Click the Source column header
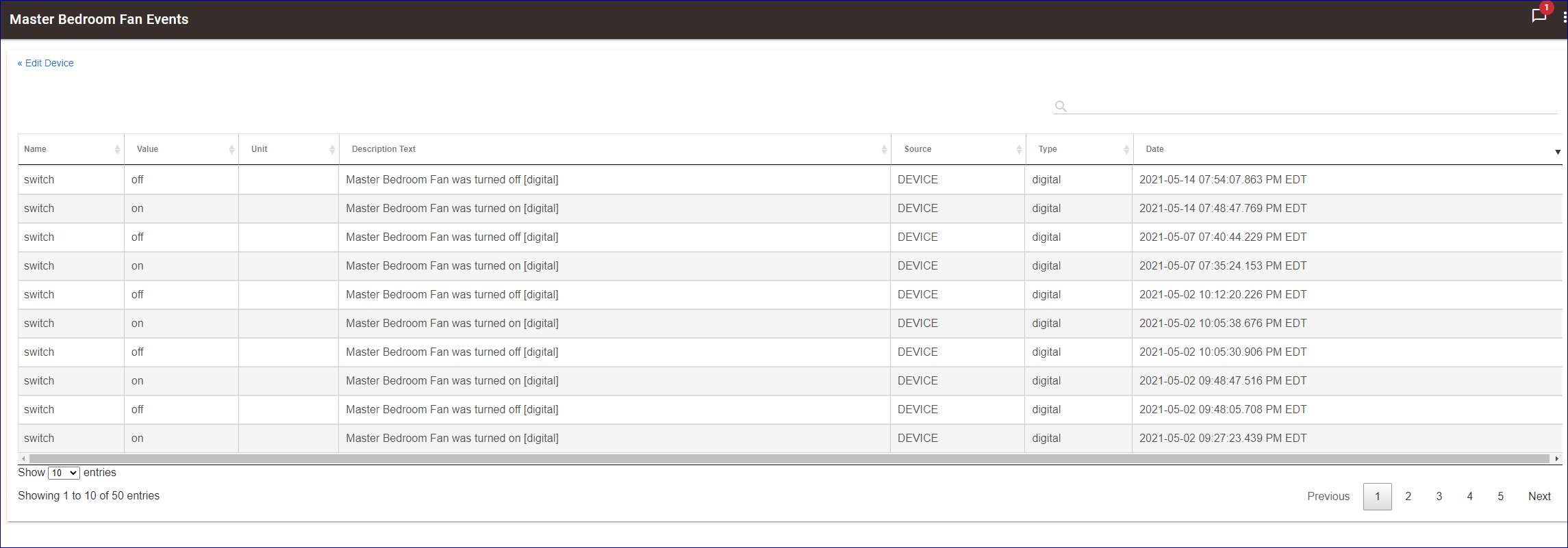Image resolution: width=1568 pixels, height=548 pixels. click(959, 149)
